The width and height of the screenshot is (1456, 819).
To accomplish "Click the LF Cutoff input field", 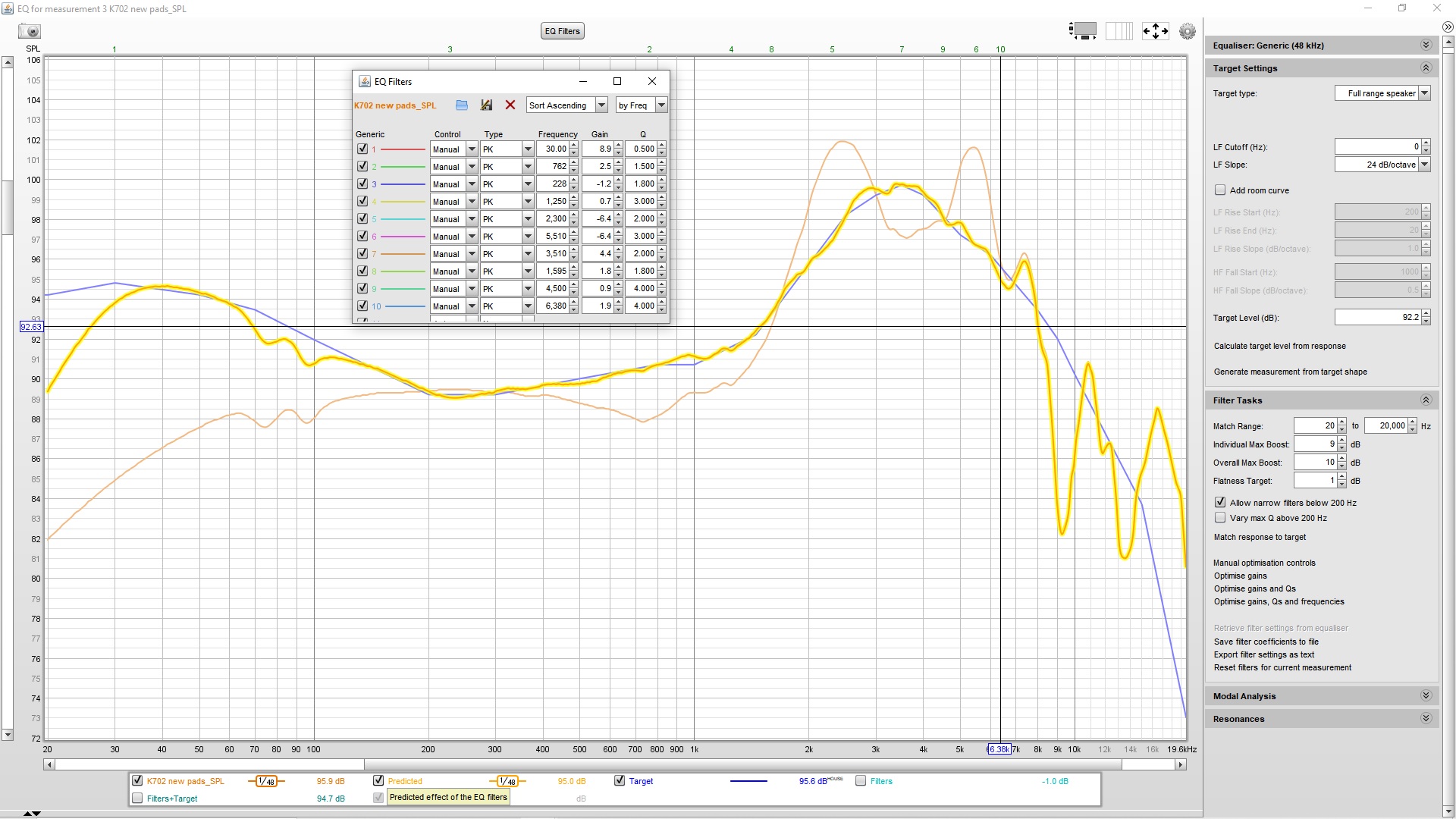I will click(1378, 146).
